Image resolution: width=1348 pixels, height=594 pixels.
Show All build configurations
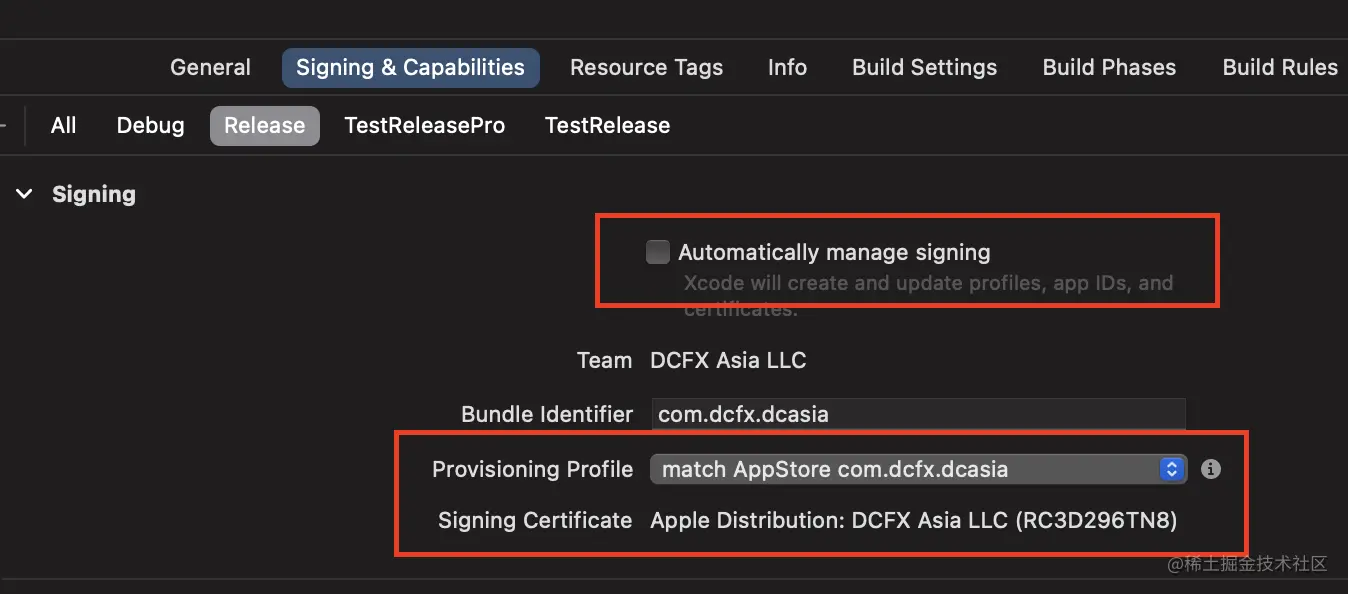(63, 125)
